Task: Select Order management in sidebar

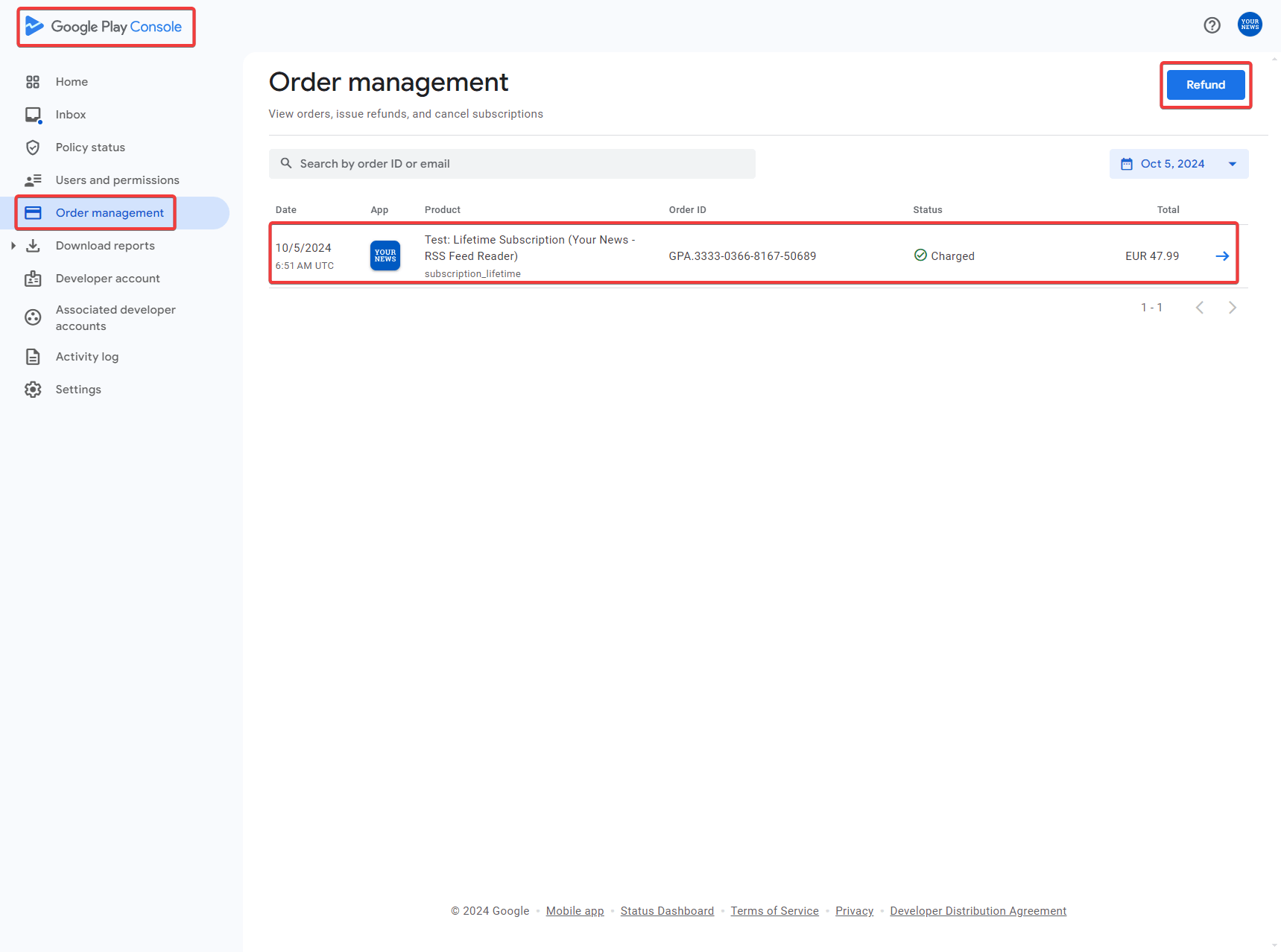Action: click(110, 212)
